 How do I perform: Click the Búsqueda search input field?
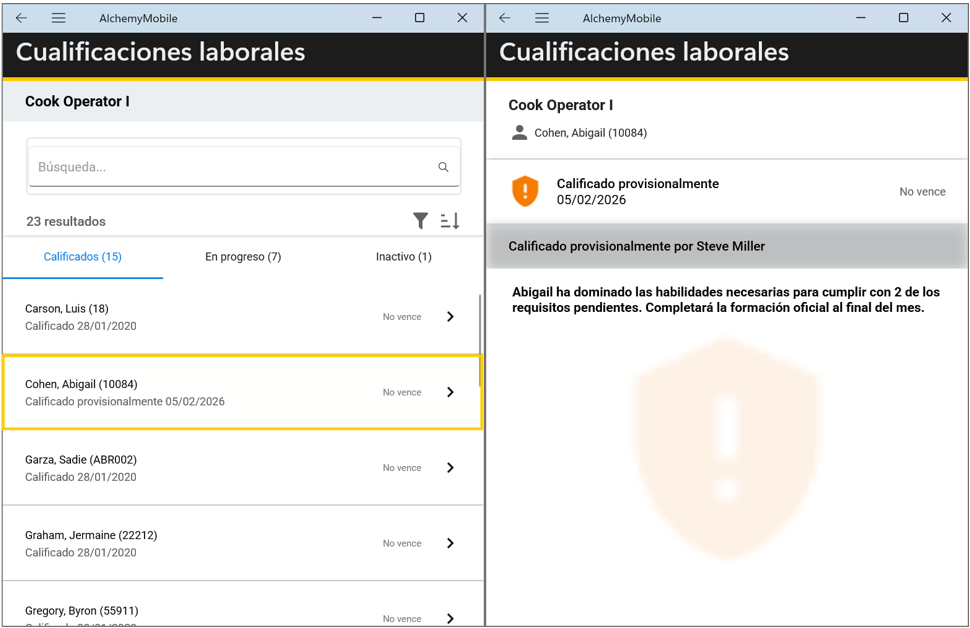click(230, 167)
